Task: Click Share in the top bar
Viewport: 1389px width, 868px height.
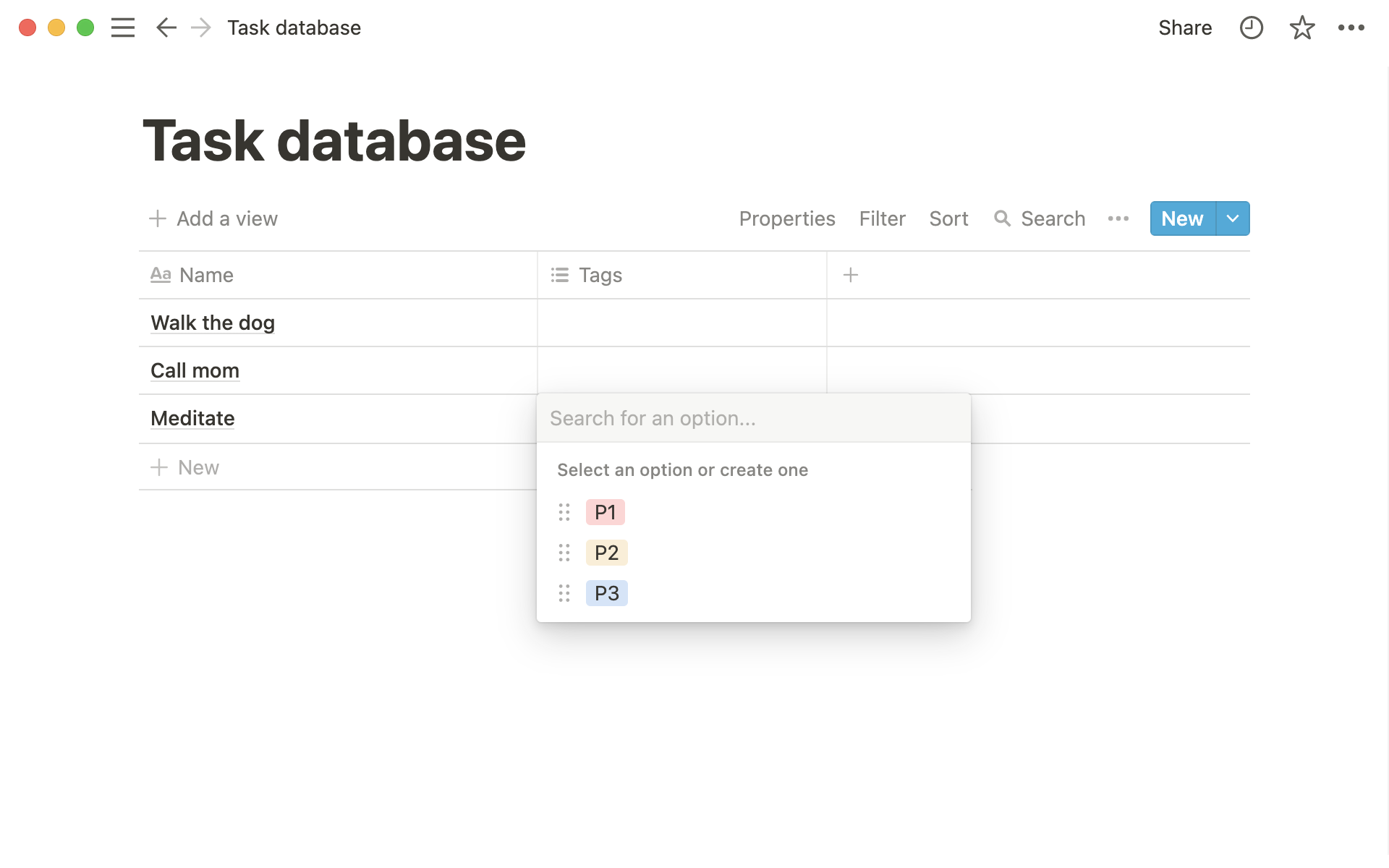Action: [x=1184, y=27]
